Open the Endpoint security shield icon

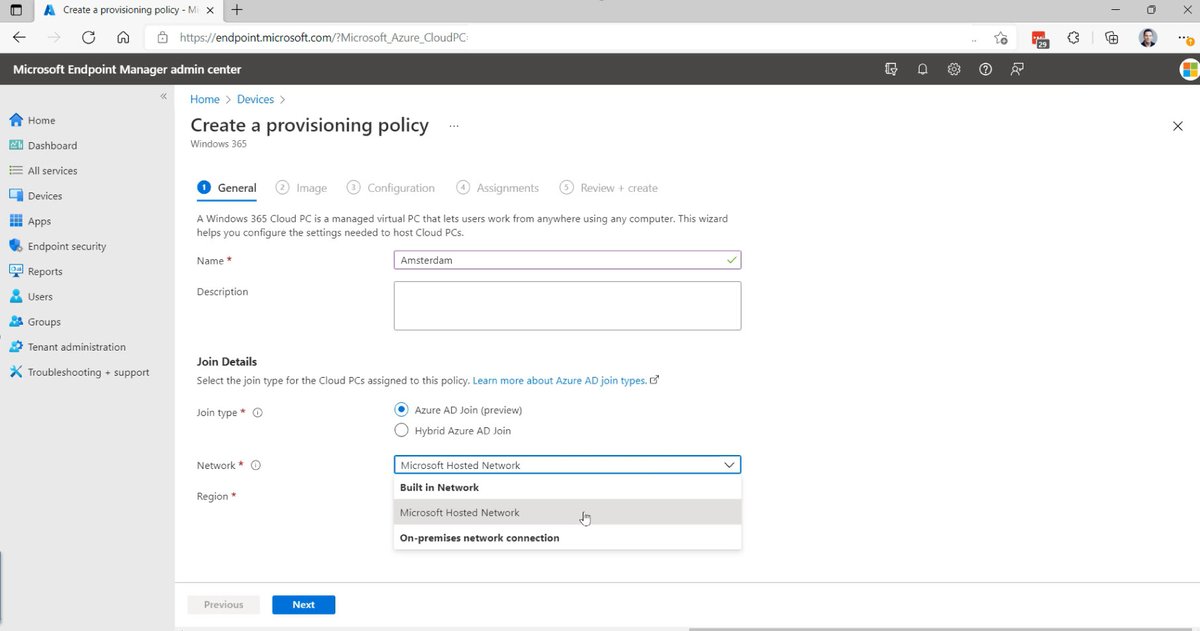16,246
